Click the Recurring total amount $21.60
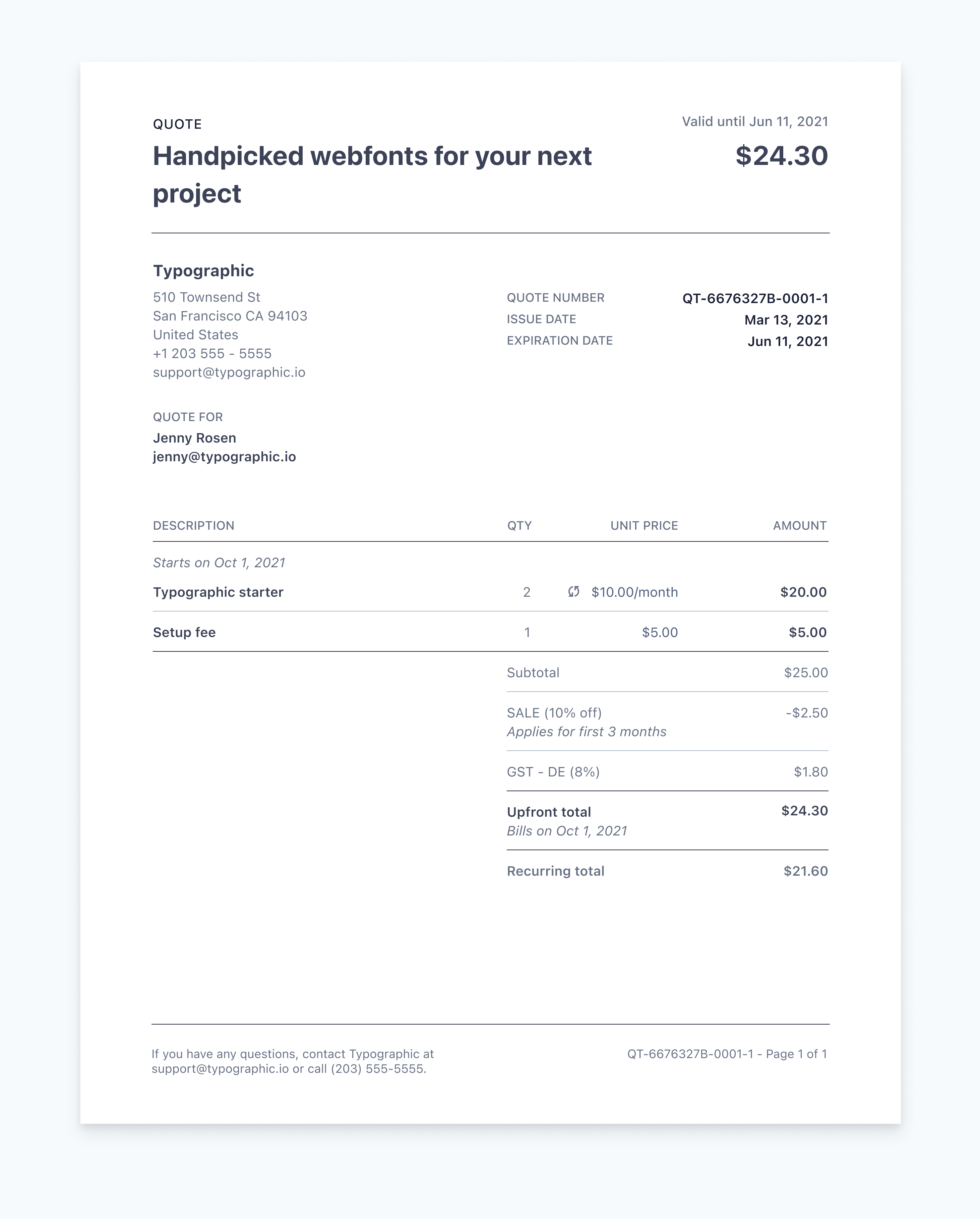 (806, 871)
